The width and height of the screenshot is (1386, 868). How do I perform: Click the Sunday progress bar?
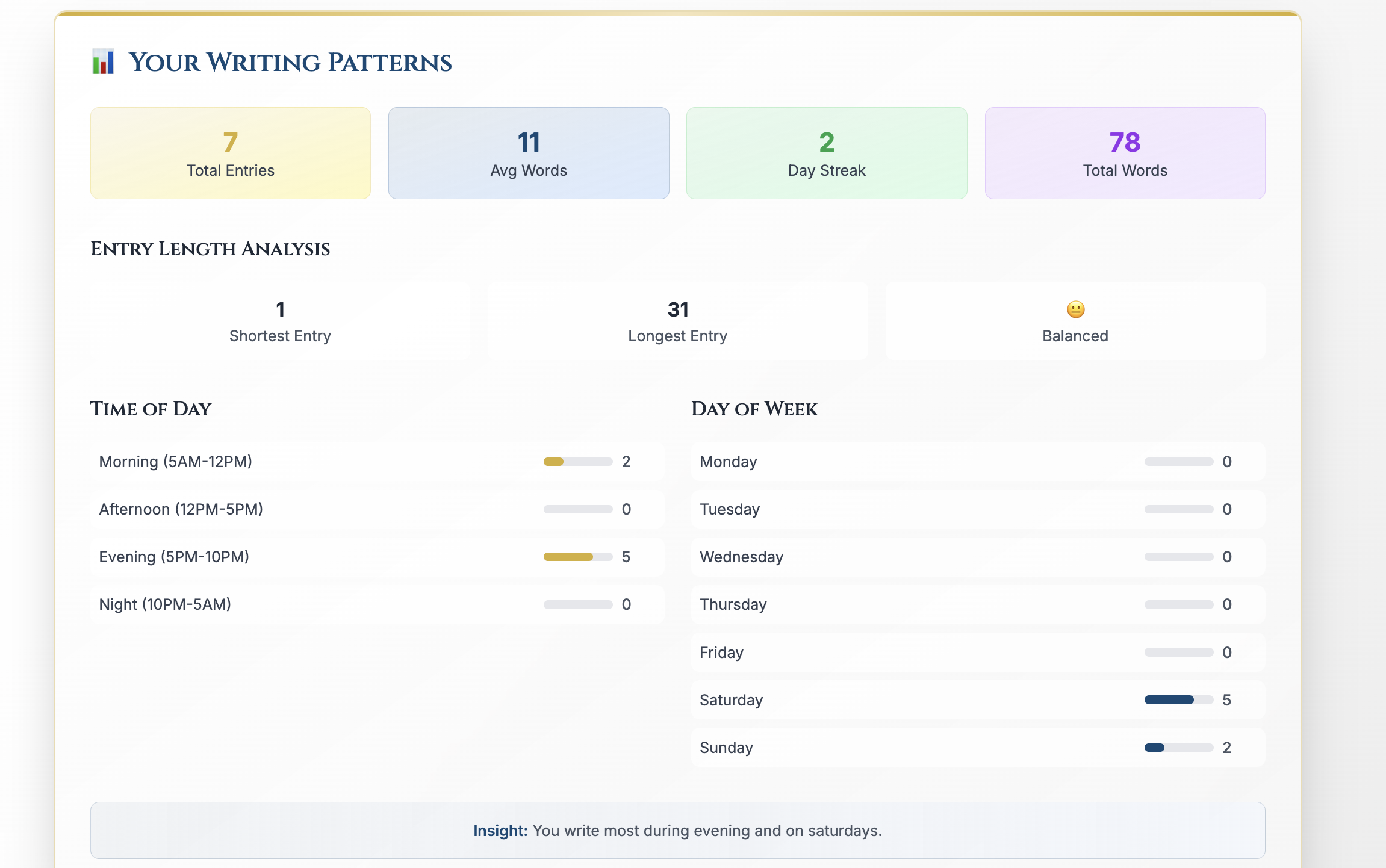coord(1178,748)
